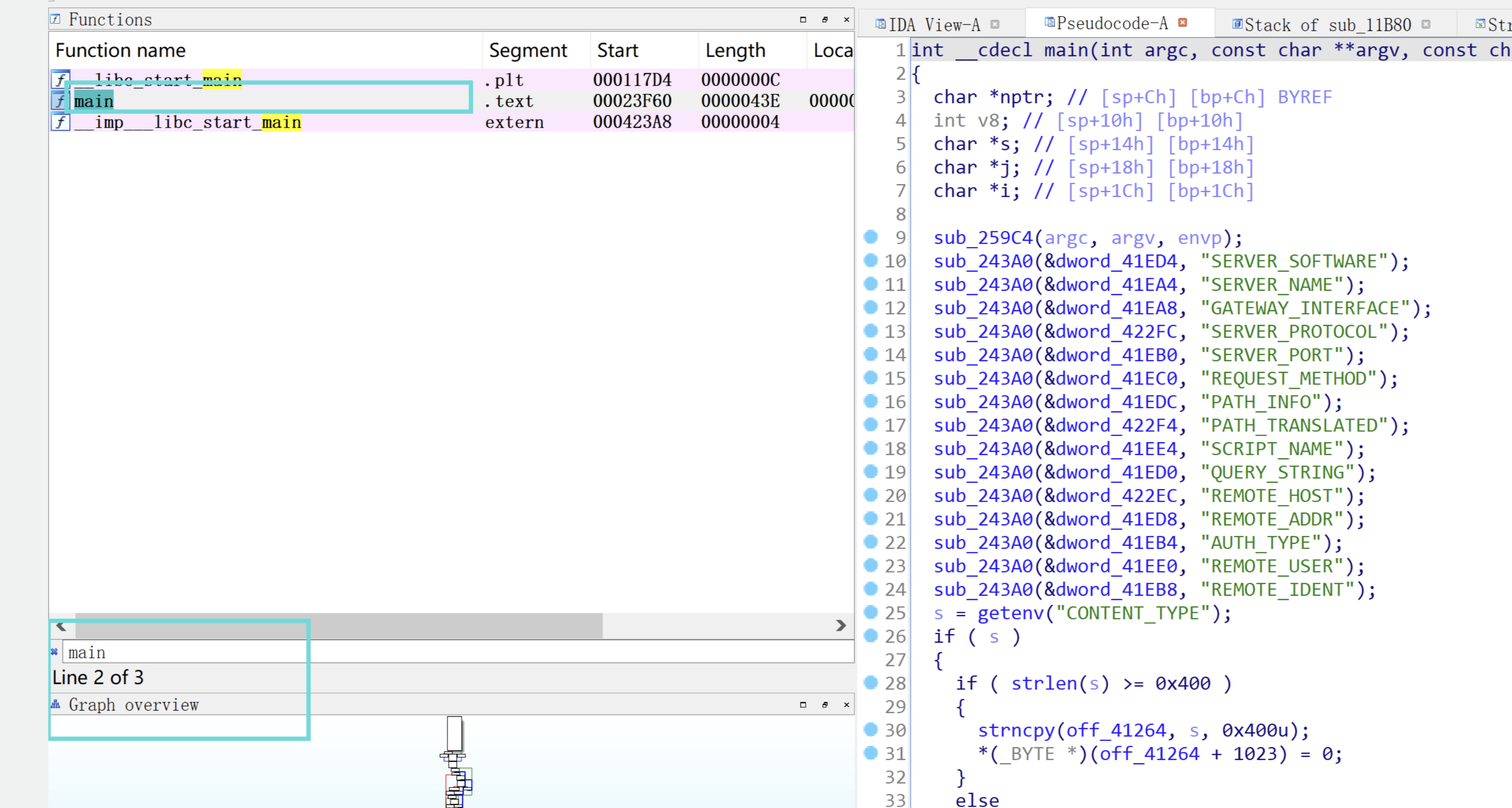Float the Graph overview panel
1512x808 pixels.
point(825,704)
